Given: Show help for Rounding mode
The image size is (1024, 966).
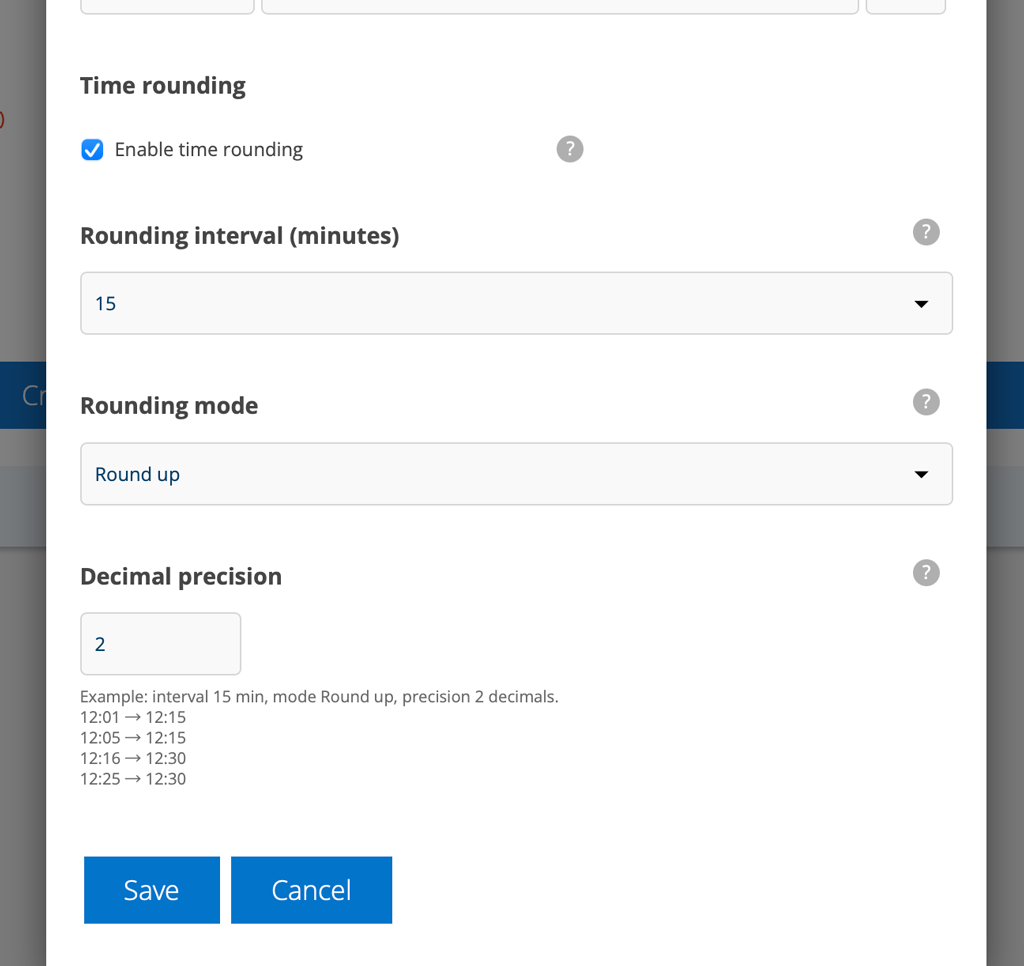Looking at the screenshot, I should (926, 402).
